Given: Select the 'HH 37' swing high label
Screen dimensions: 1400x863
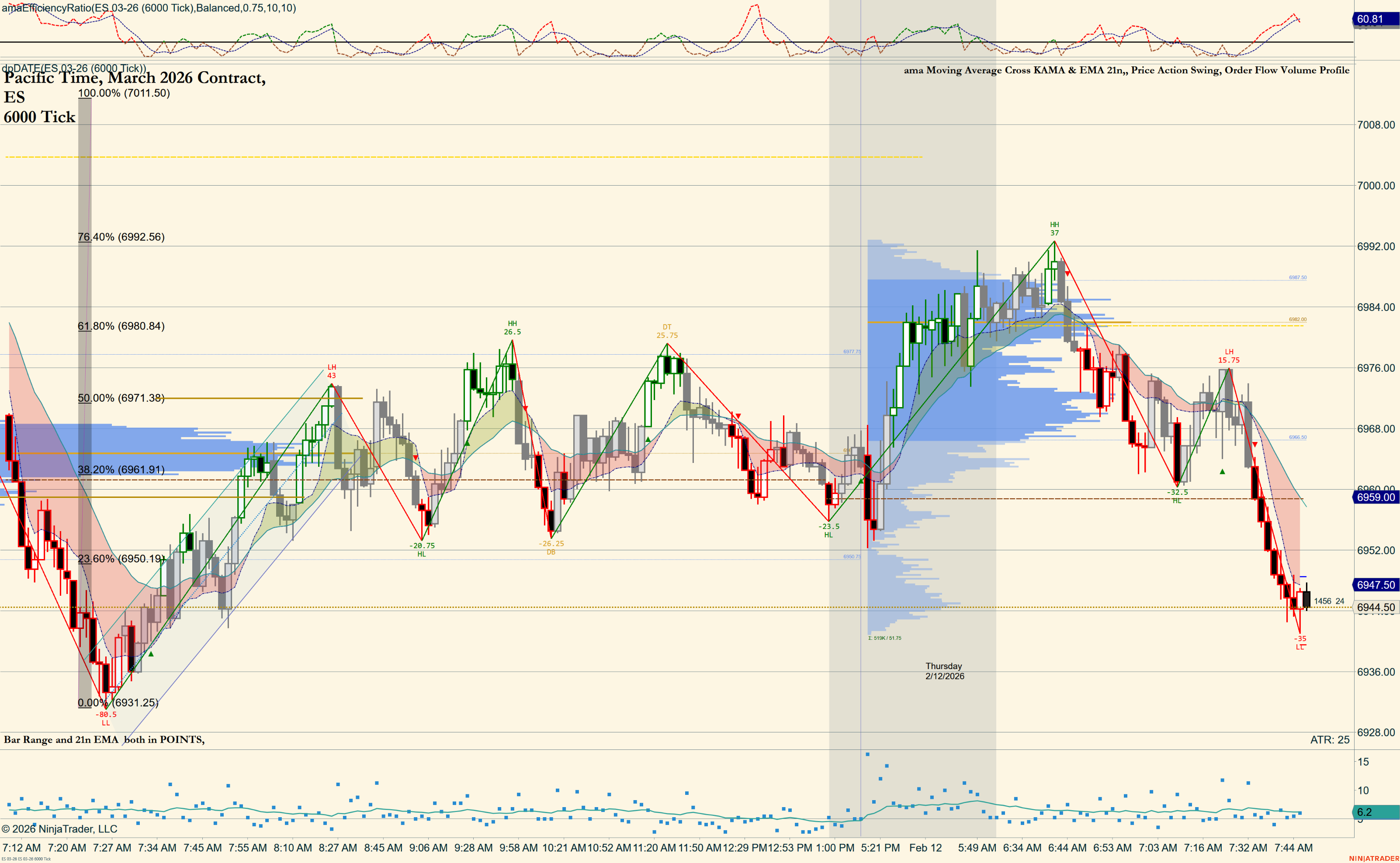Looking at the screenshot, I should (x=1054, y=229).
